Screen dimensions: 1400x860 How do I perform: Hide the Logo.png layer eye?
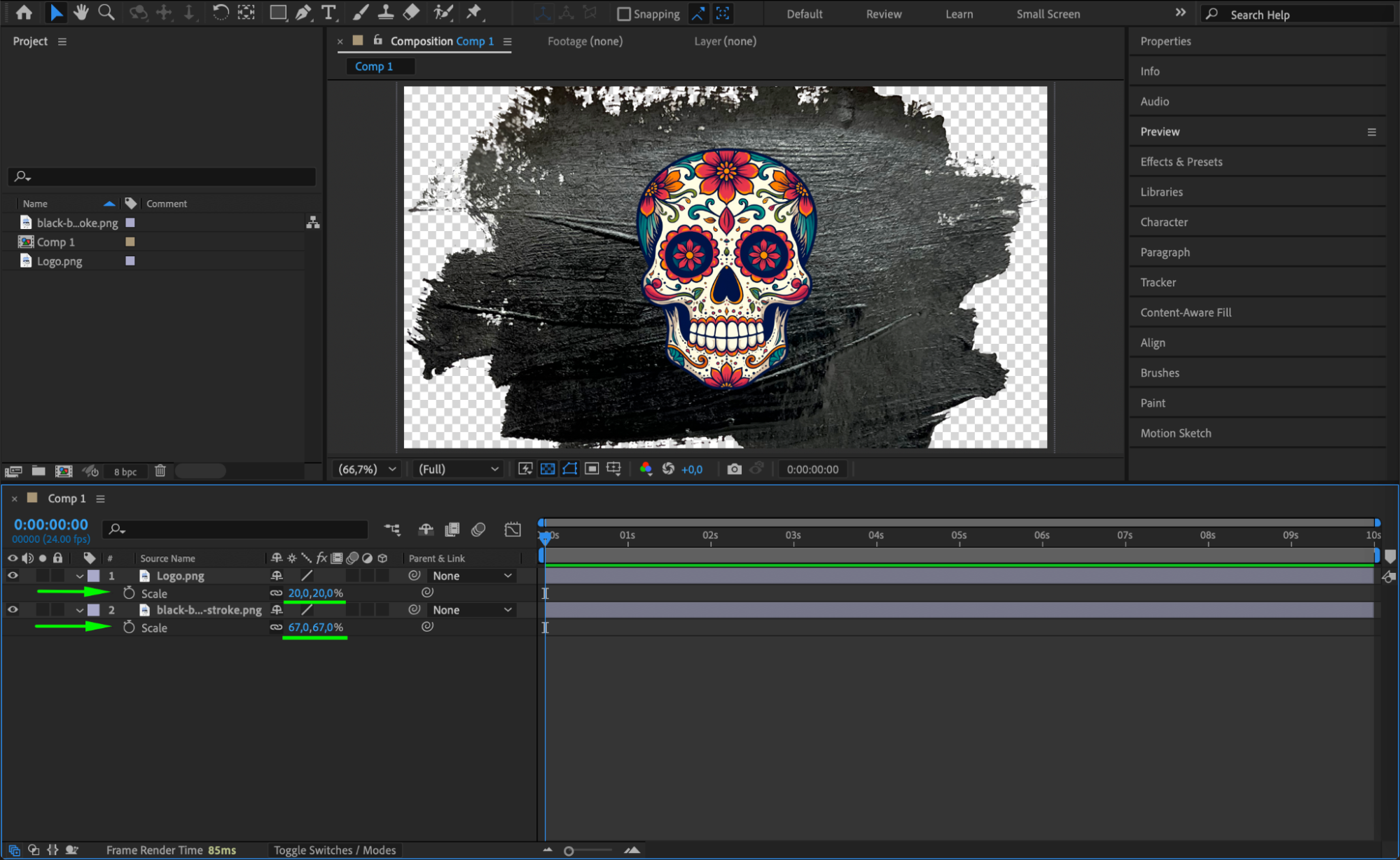coord(13,576)
